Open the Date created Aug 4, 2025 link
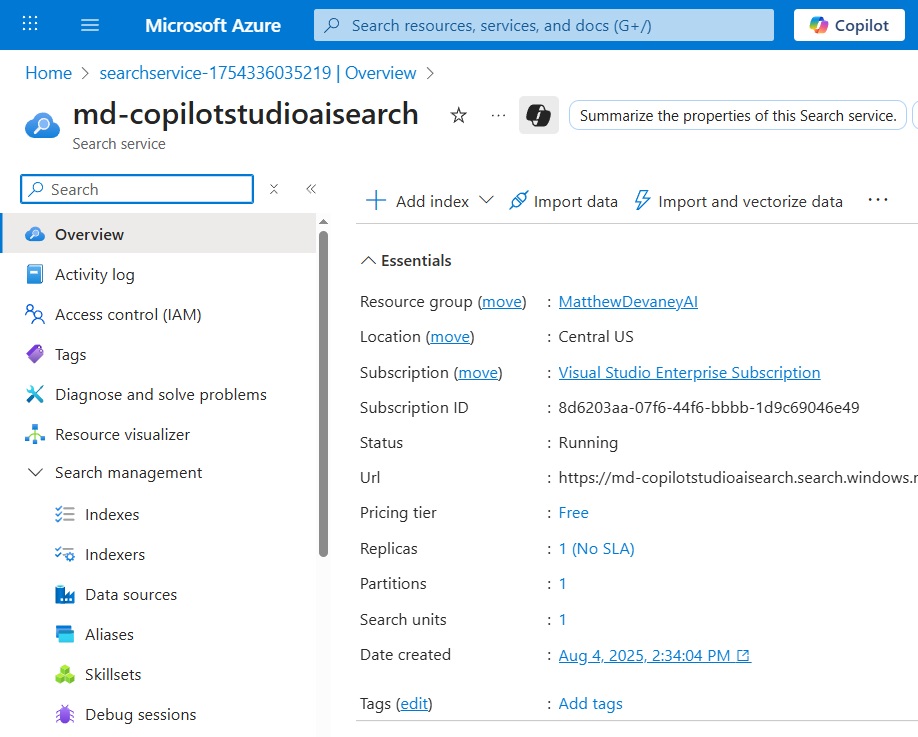 click(654, 656)
